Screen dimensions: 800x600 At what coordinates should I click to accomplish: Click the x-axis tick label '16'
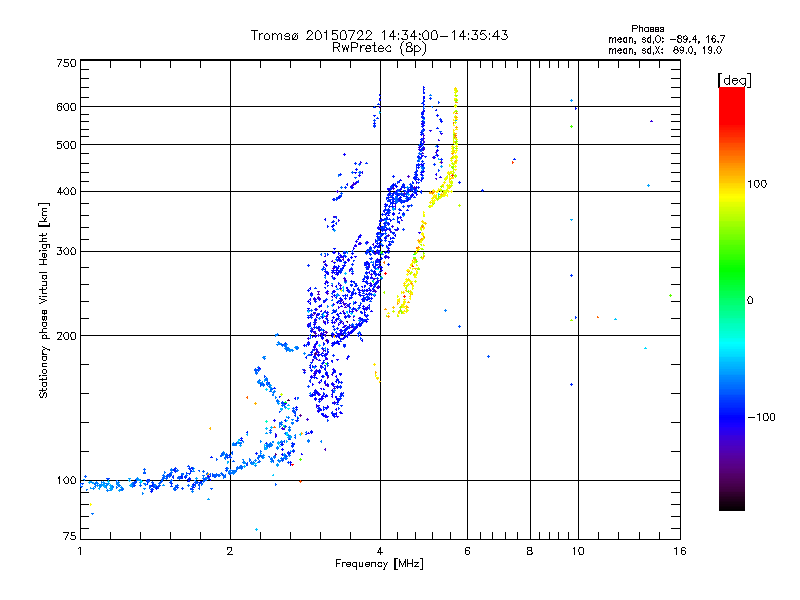click(x=680, y=551)
